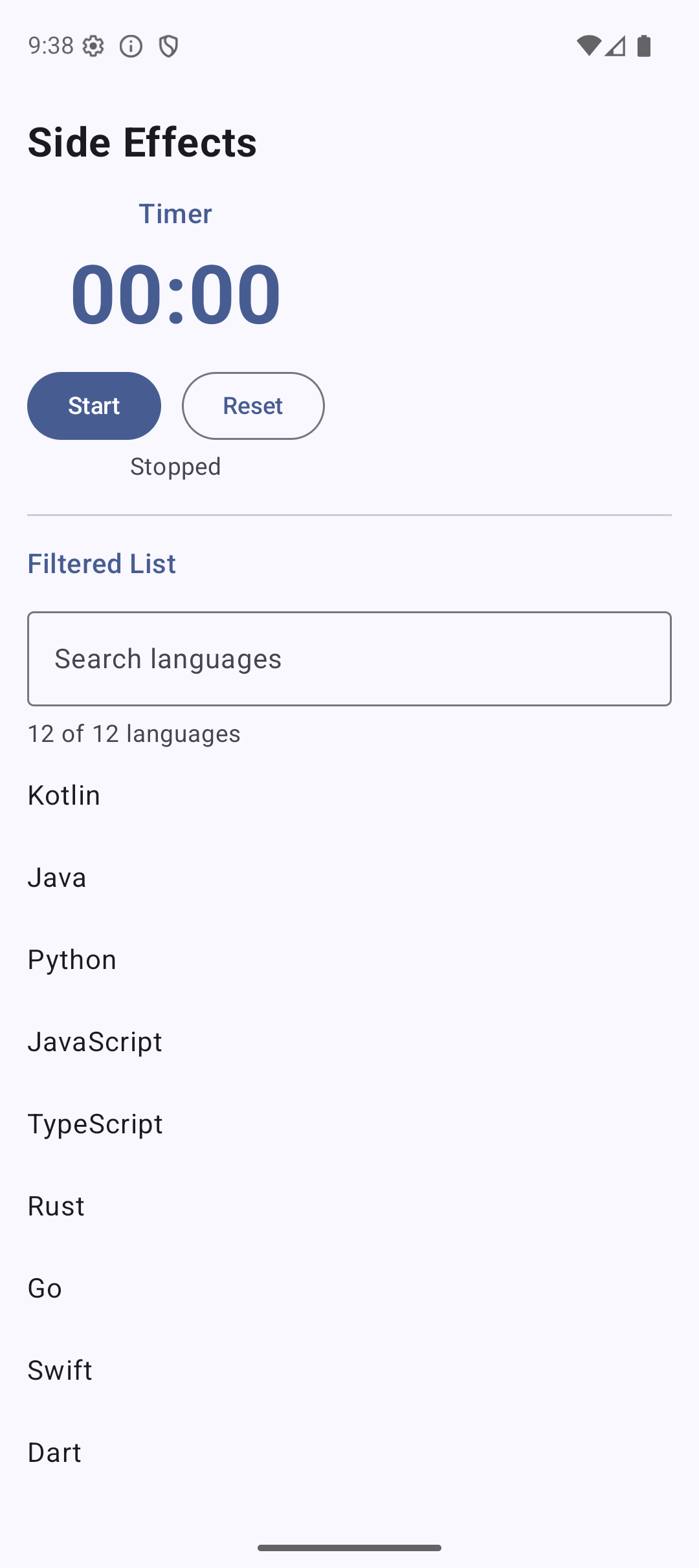Tap the cellular signal icon
The width and height of the screenshot is (699, 1568).
616,46
